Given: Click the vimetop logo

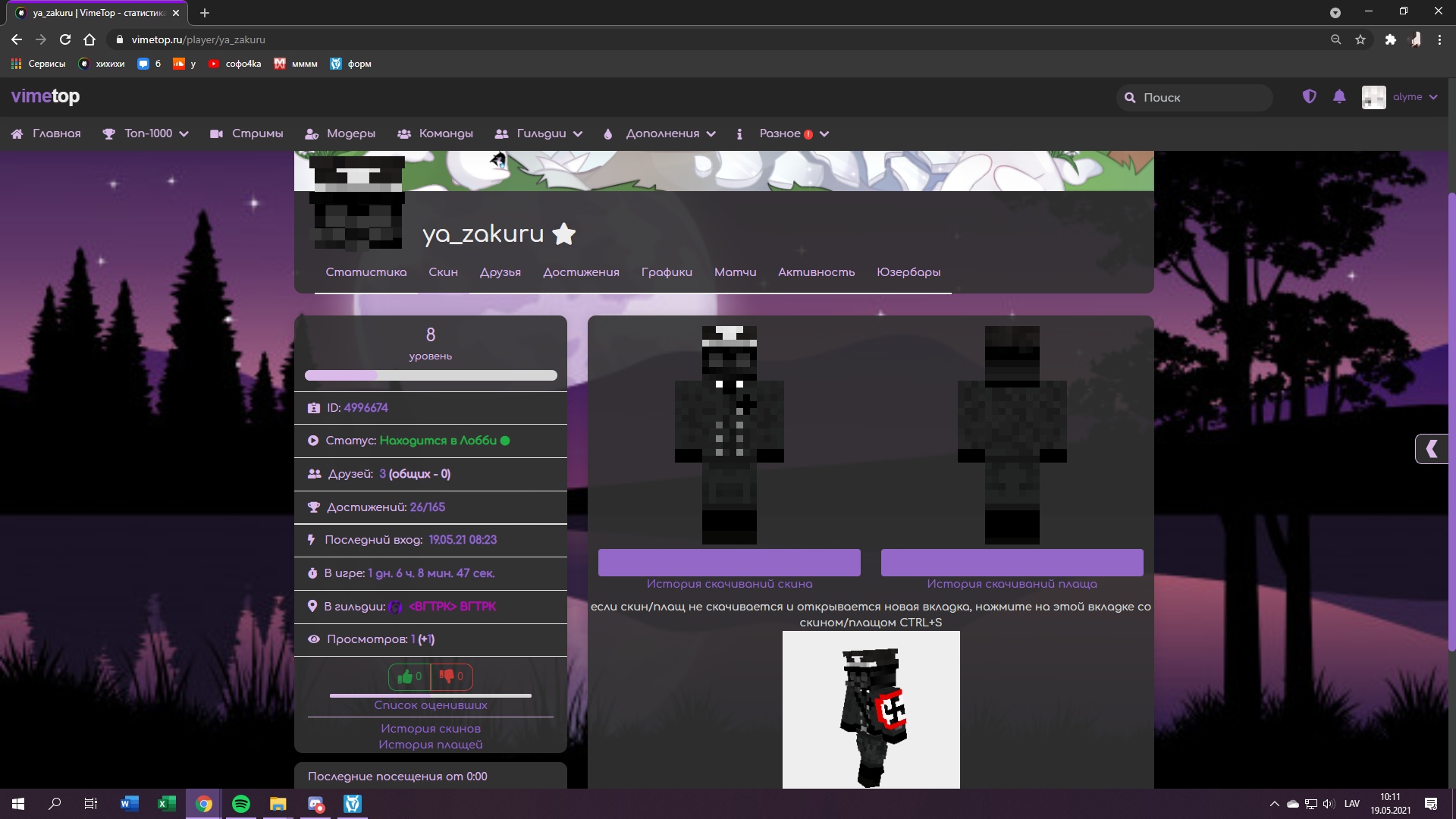Looking at the screenshot, I should [45, 96].
